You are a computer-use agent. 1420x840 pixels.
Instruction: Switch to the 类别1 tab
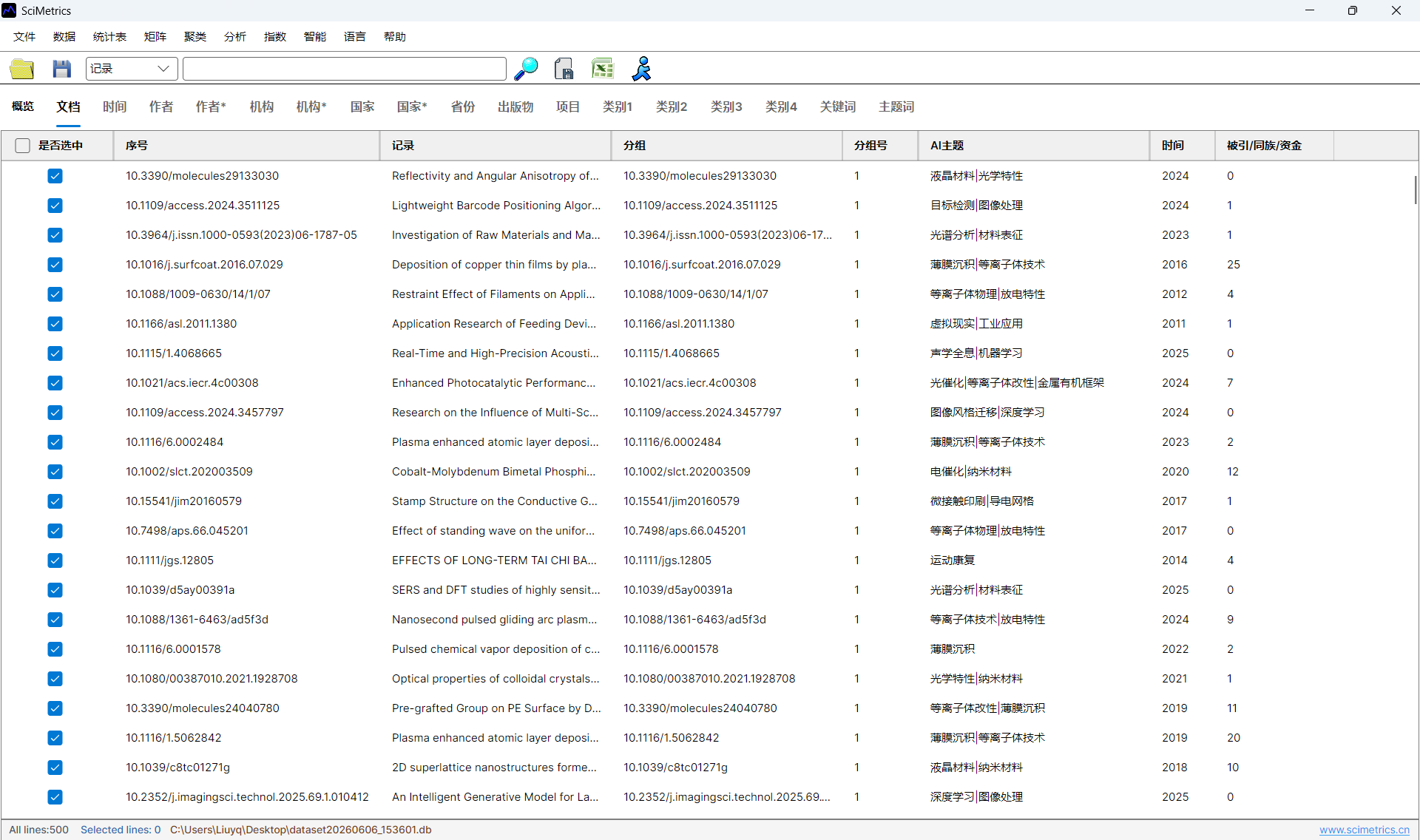tap(618, 106)
